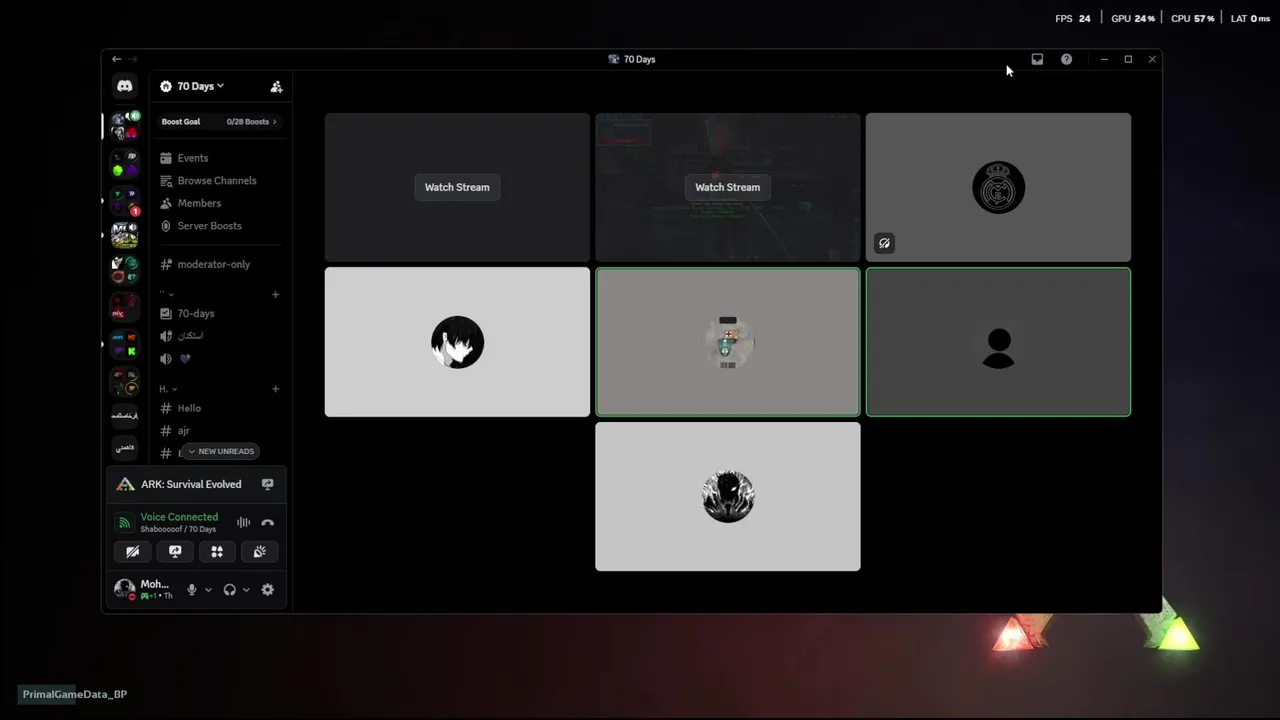Click the CPU 57% overlay stat
The width and height of the screenshot is (1280, 720).
(1193, 18)
